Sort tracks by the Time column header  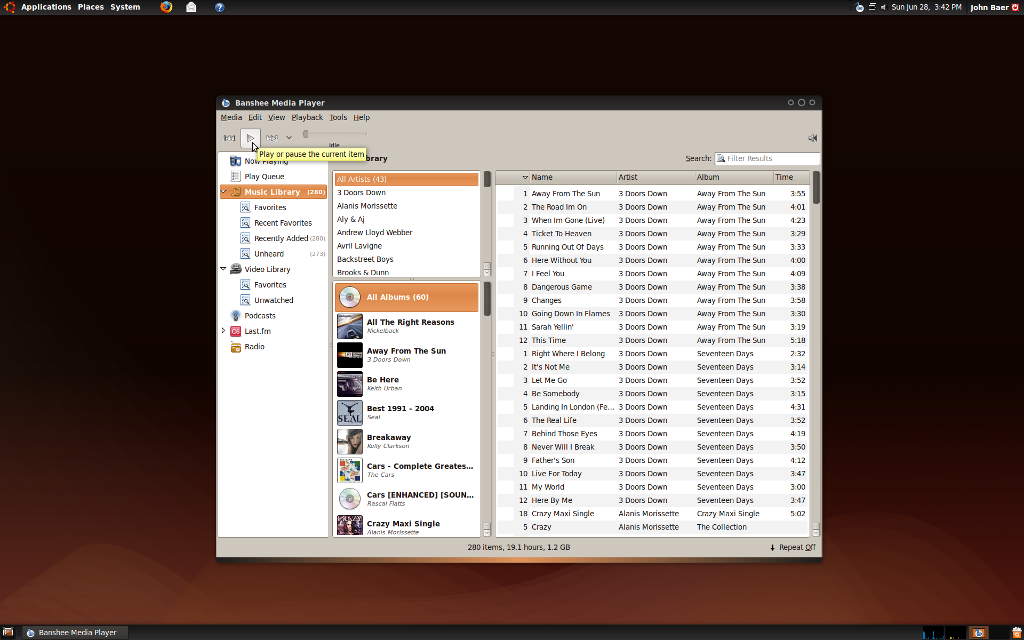click(x=792, y=178)
